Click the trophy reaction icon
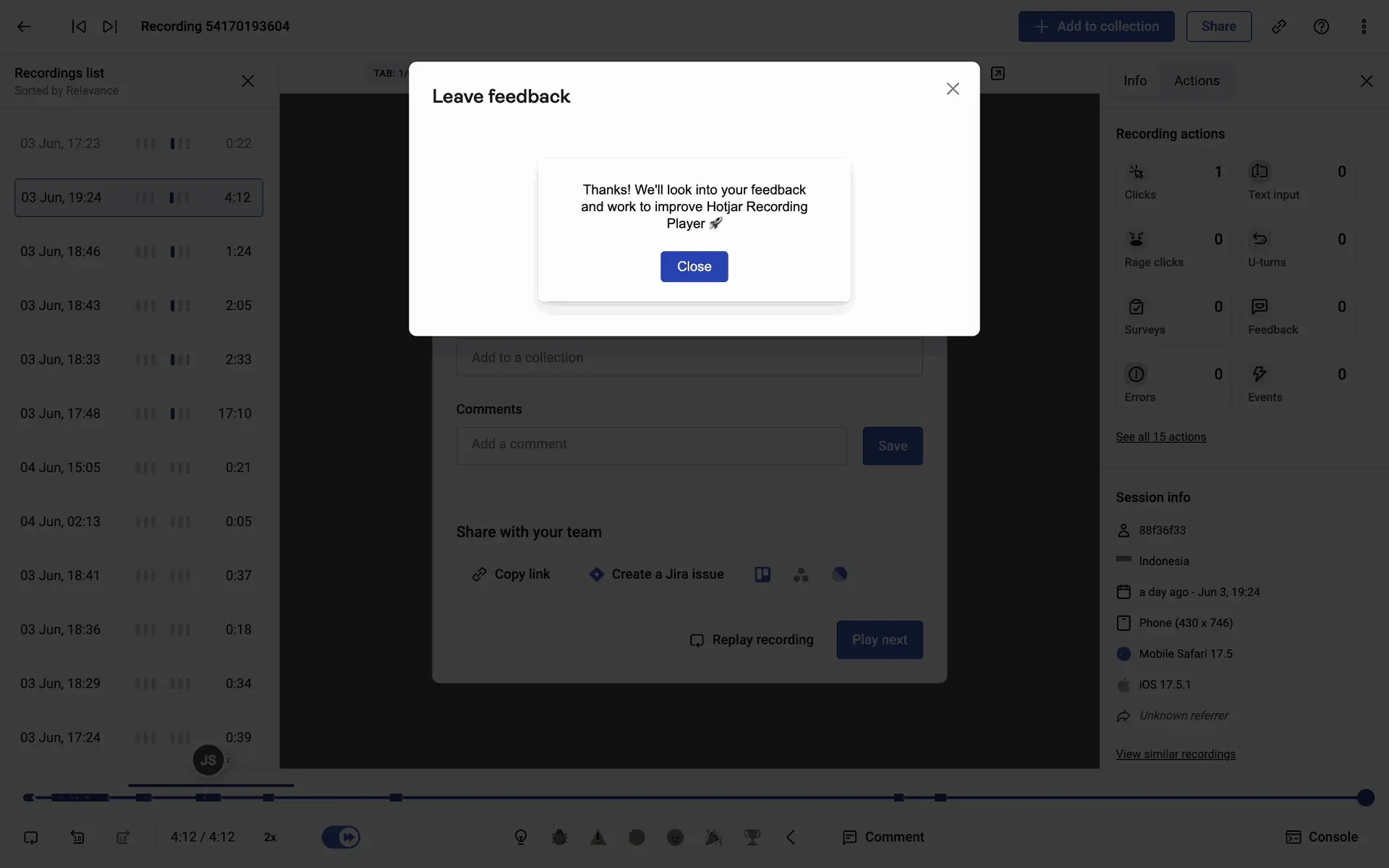Image resolution: width=1389 pixels, height=868 pixels. point(752,837)
